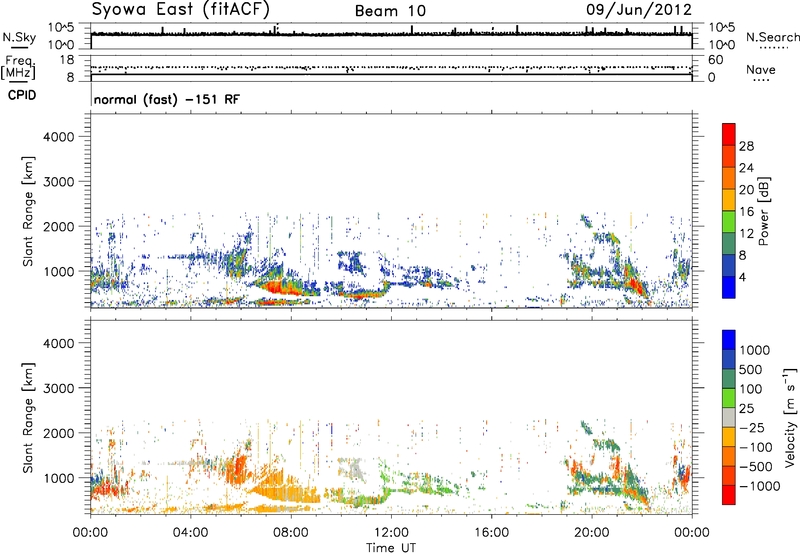Image resolution: width=800 pixels, height=554 pixels.
Task: Click the "08:00" time axis tick label
Action: pyautogui.click(x=291, y=533)
